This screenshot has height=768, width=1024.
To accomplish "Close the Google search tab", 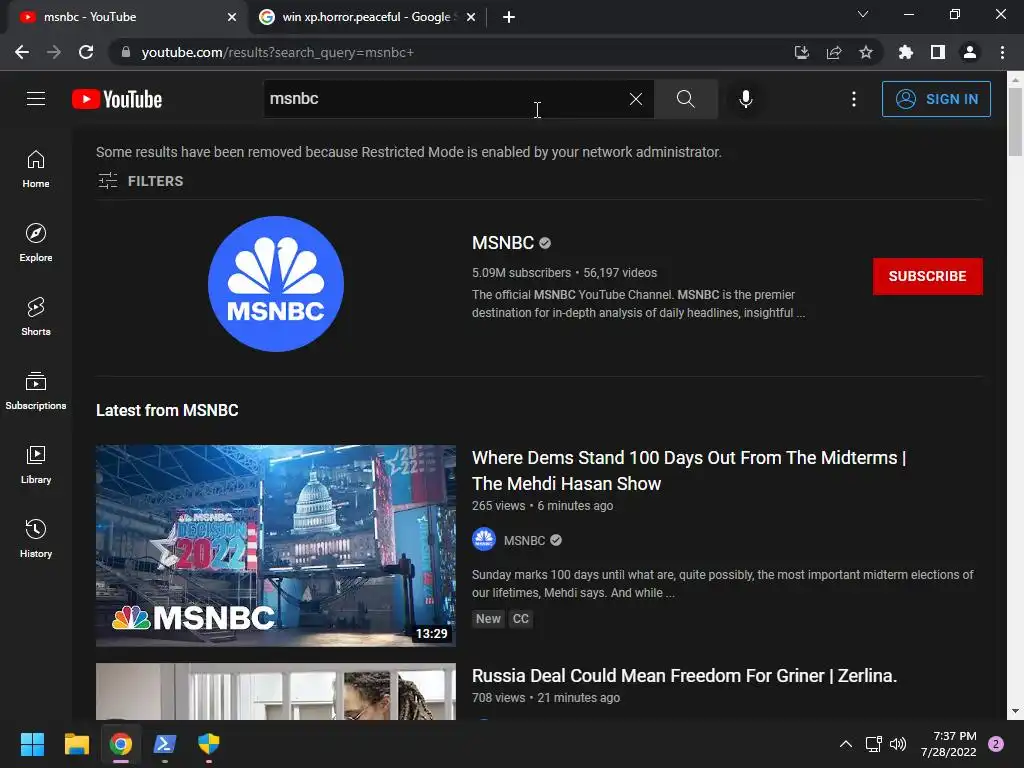I will point(471,17).
